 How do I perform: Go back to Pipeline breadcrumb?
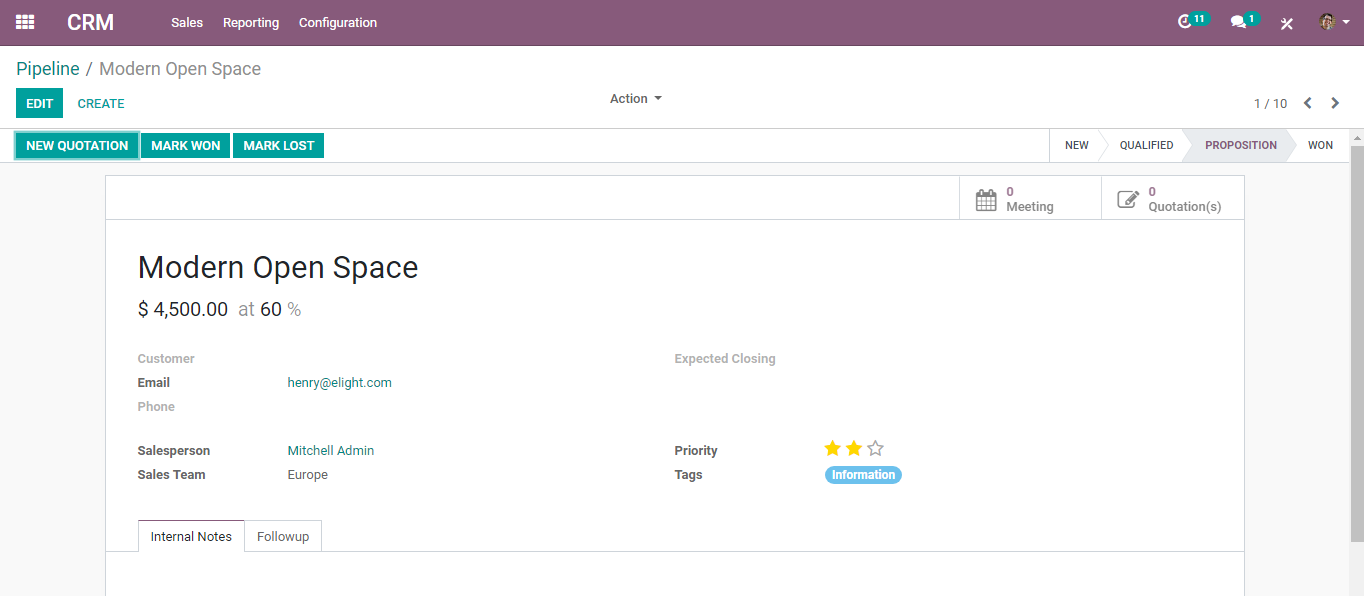[x=48, y=69]
